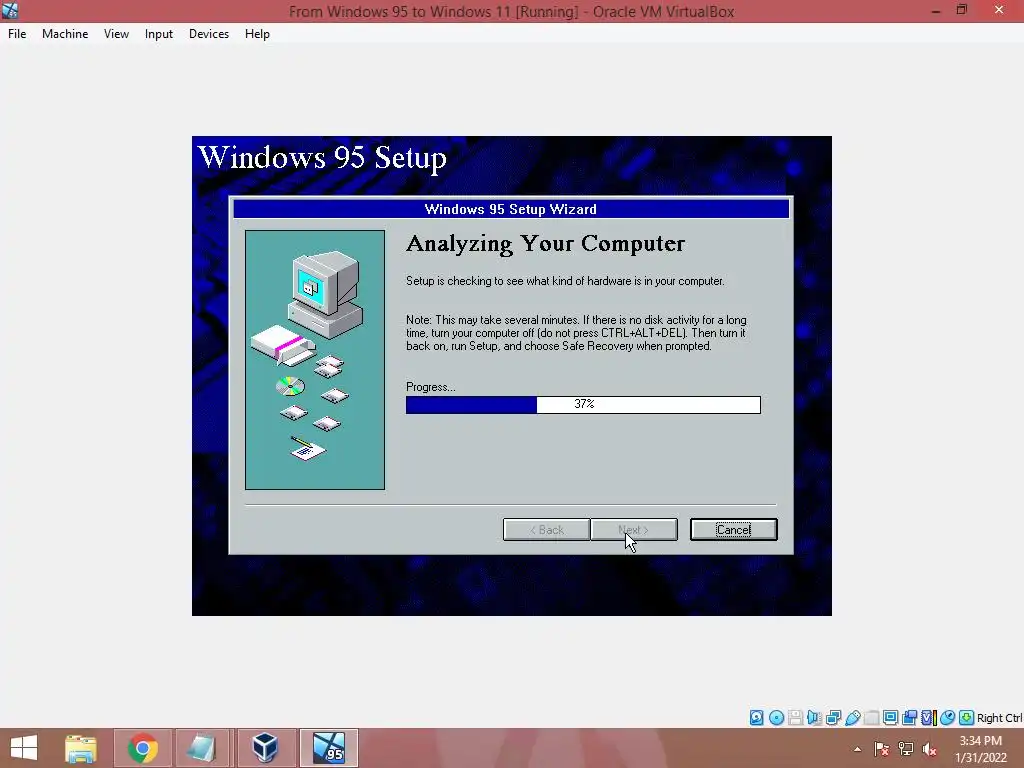Click the network connection tray icon
1024x768 pixels.
pos(906,749)
